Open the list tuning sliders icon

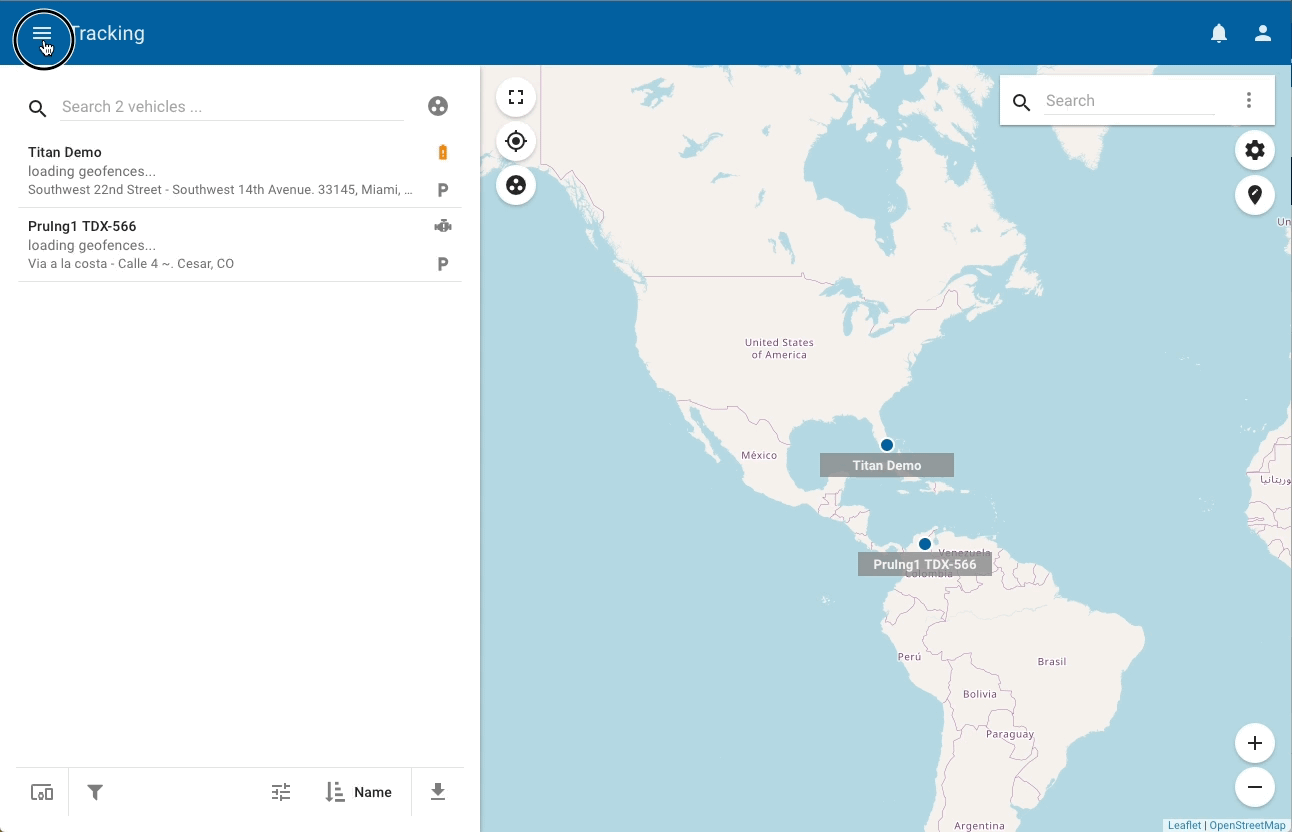tap(281, 792)
